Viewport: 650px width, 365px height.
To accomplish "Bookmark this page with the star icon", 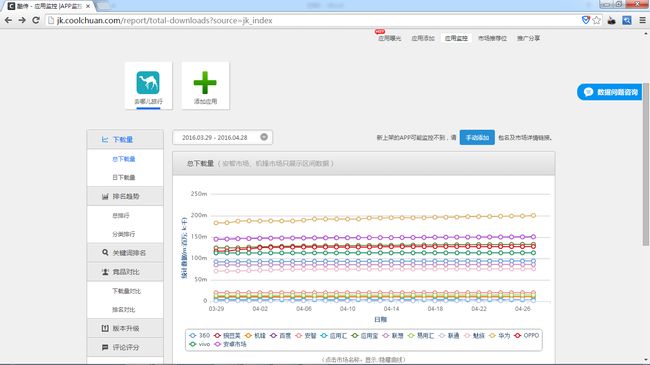I will (x=597, y=20).
